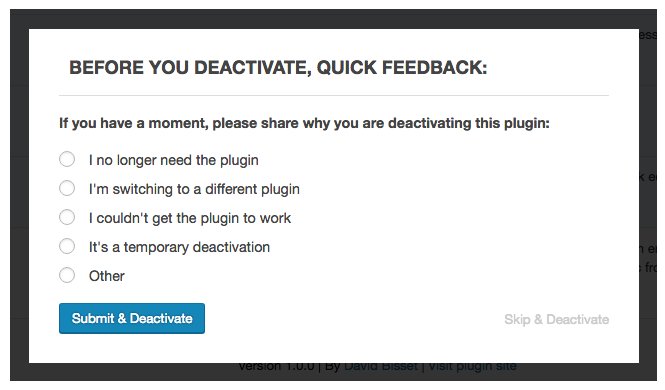This screenshot has height=390, width=665.
Task: Click the 'If you have a moment' prompt text
Action: coord(304,123)
